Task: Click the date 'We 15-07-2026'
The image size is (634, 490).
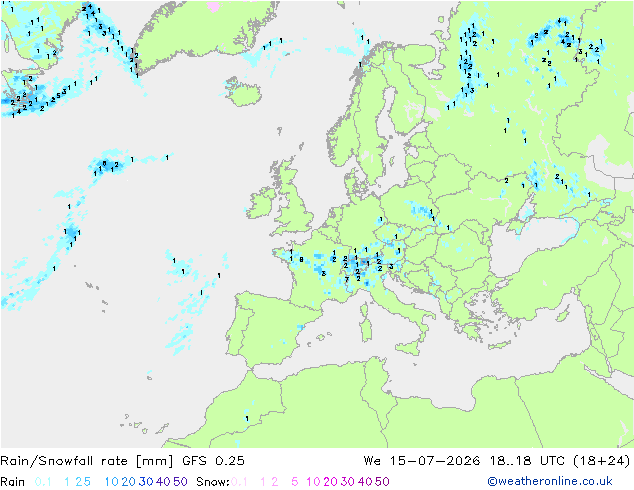Action: [422, 461]
